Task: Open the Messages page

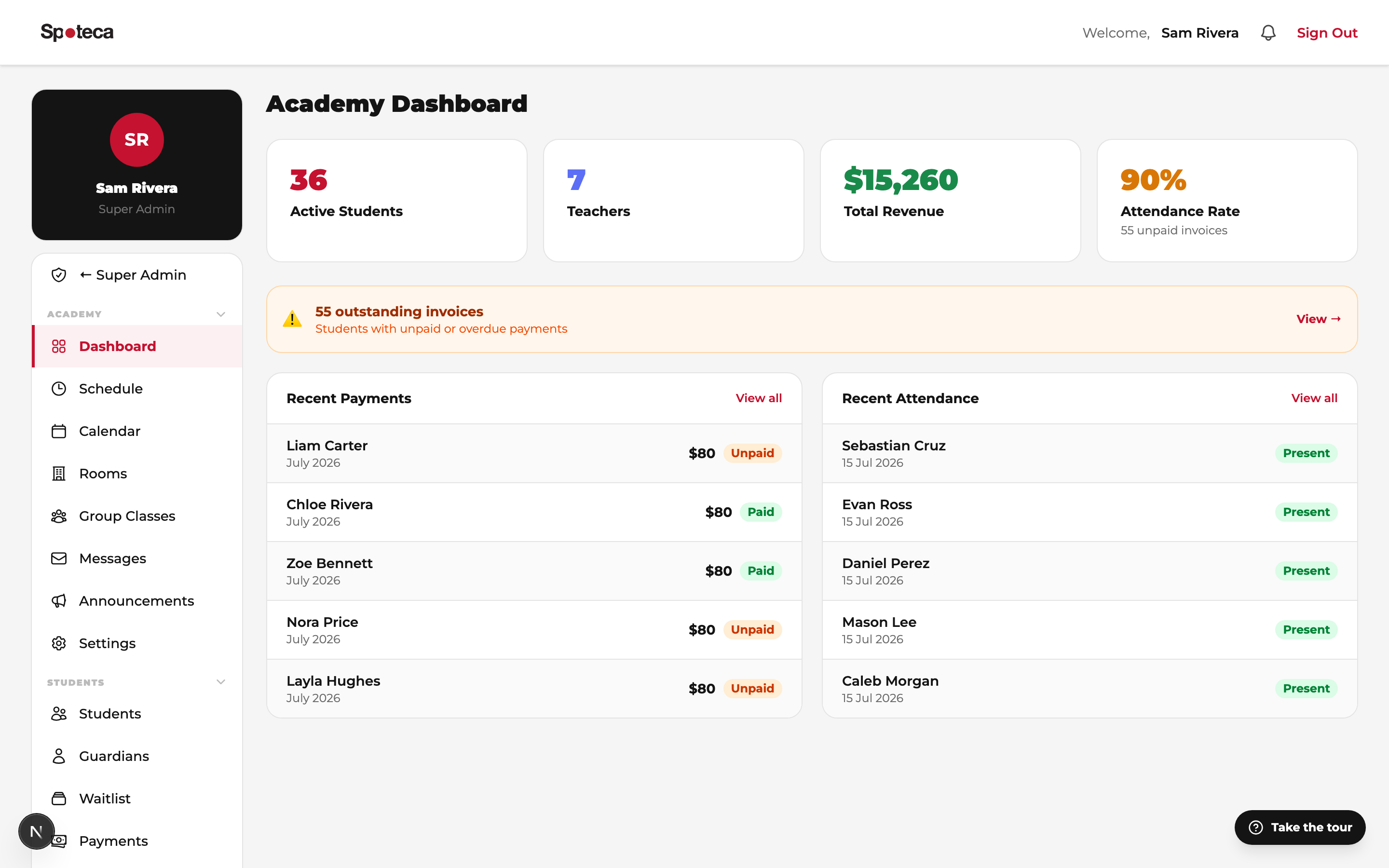Action: [136, 558]
